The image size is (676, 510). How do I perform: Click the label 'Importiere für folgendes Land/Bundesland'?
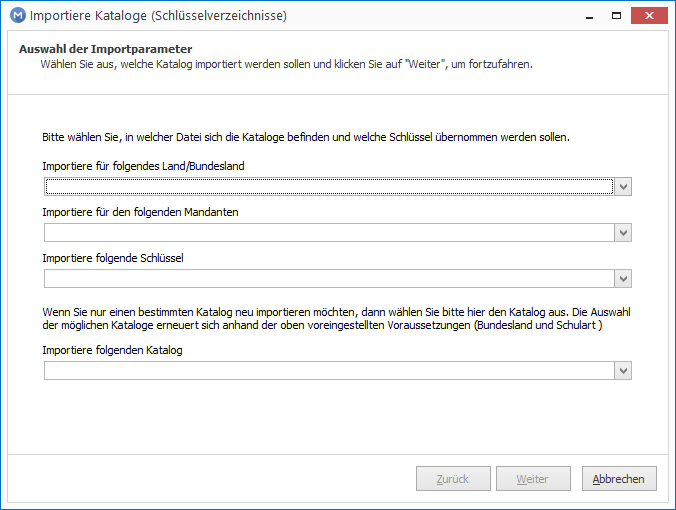[x=143, y=166]
